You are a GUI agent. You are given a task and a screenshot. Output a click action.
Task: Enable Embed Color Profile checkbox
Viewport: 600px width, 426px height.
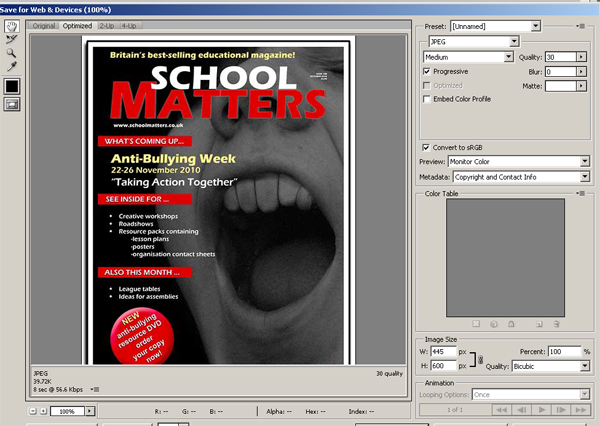[427, 99]
